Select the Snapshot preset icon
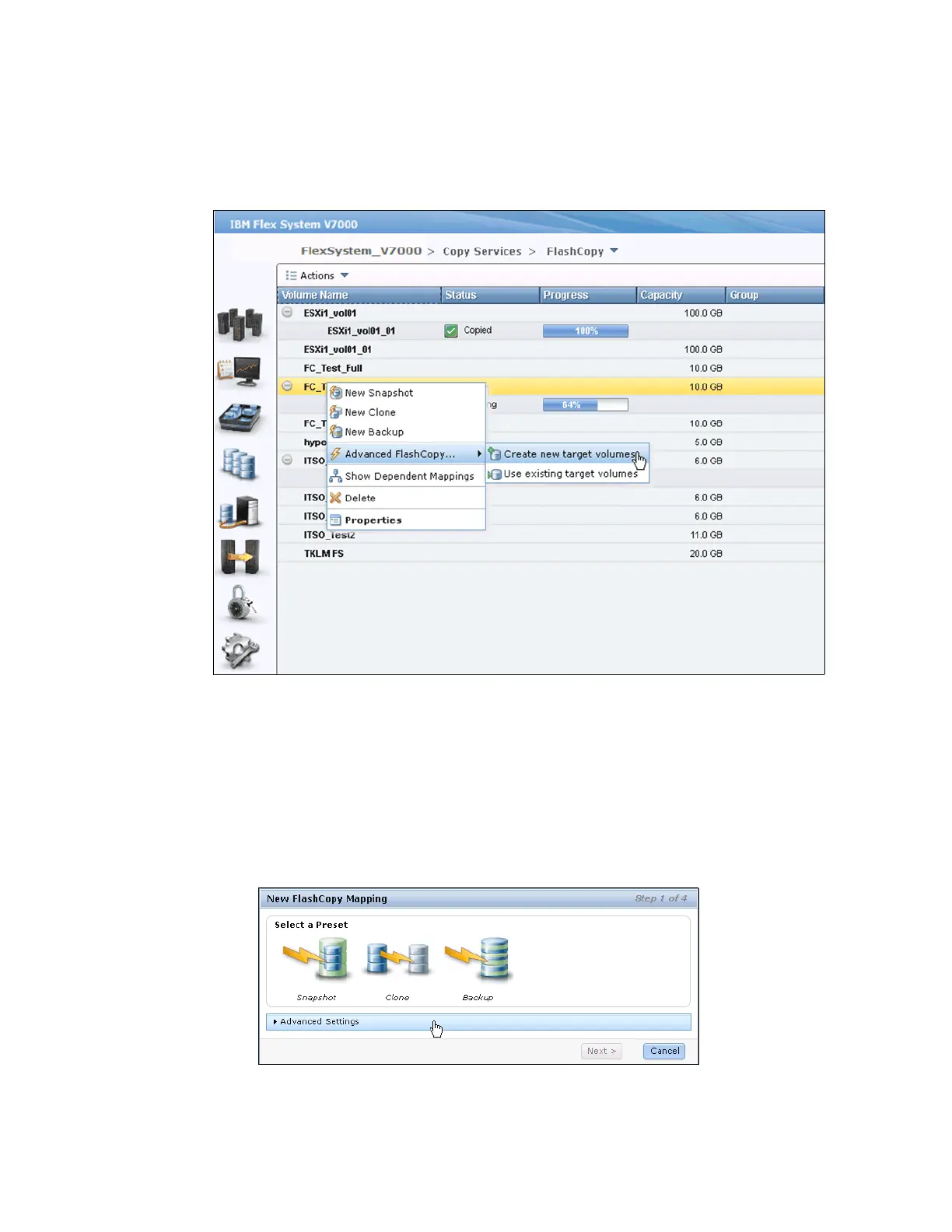 pyautogui.click(x=317, y=958)
